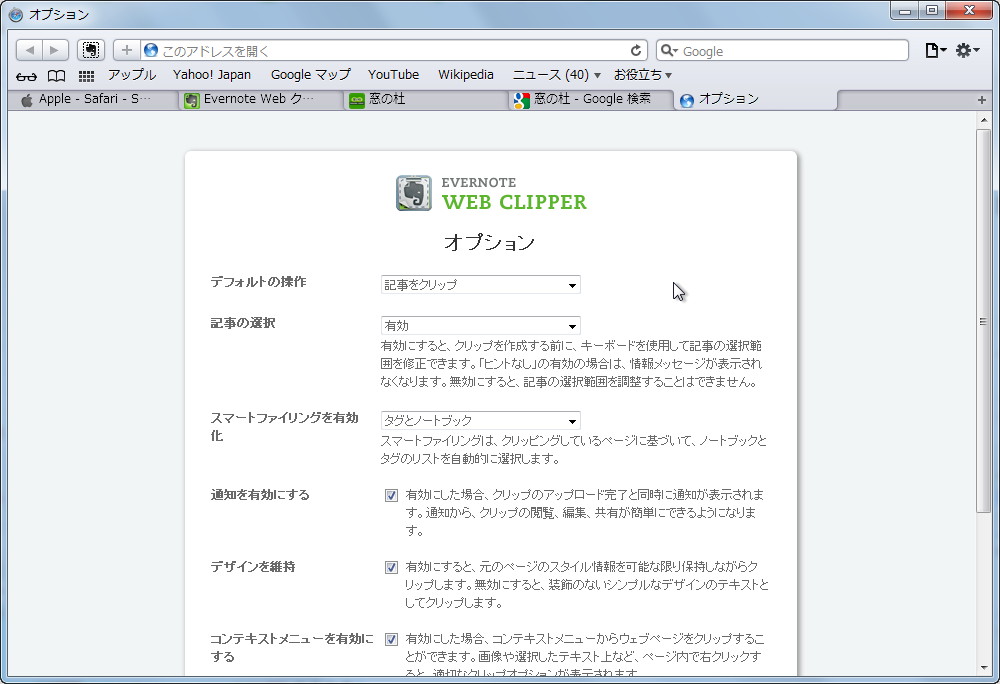Go back using the back arrow button
Image resolution: width=1000 pixels, height=684 pixels.
pos(29,50)
